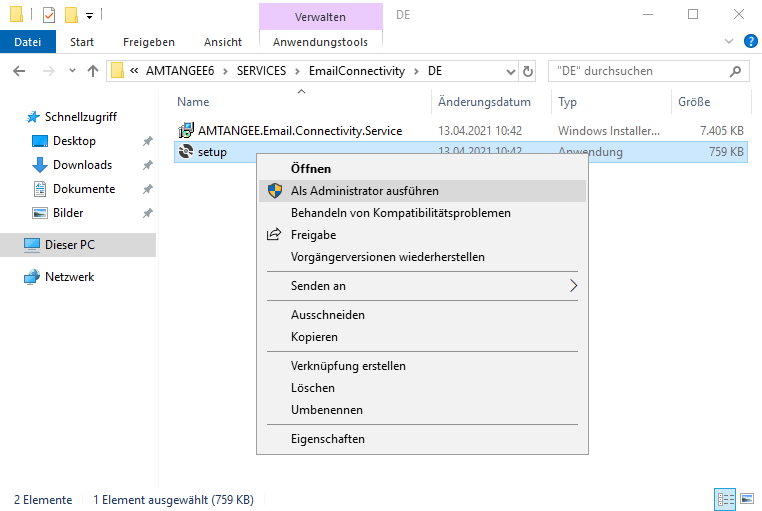Choose Eigenschaften in the context menu
The height and width of the screenshot is (511, 762).
click(422, 439)
